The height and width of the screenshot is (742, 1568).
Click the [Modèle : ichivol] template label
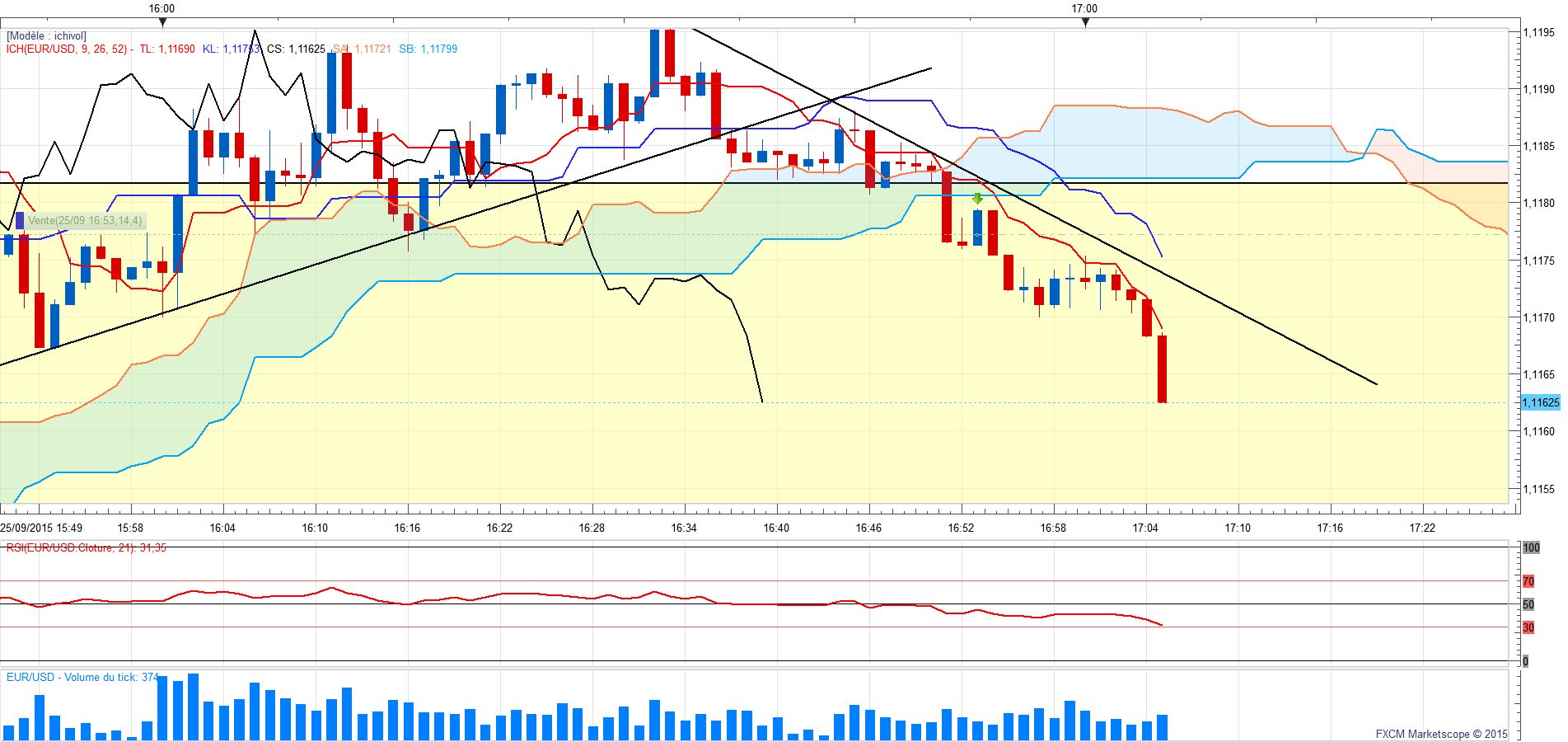pos(46,36)
